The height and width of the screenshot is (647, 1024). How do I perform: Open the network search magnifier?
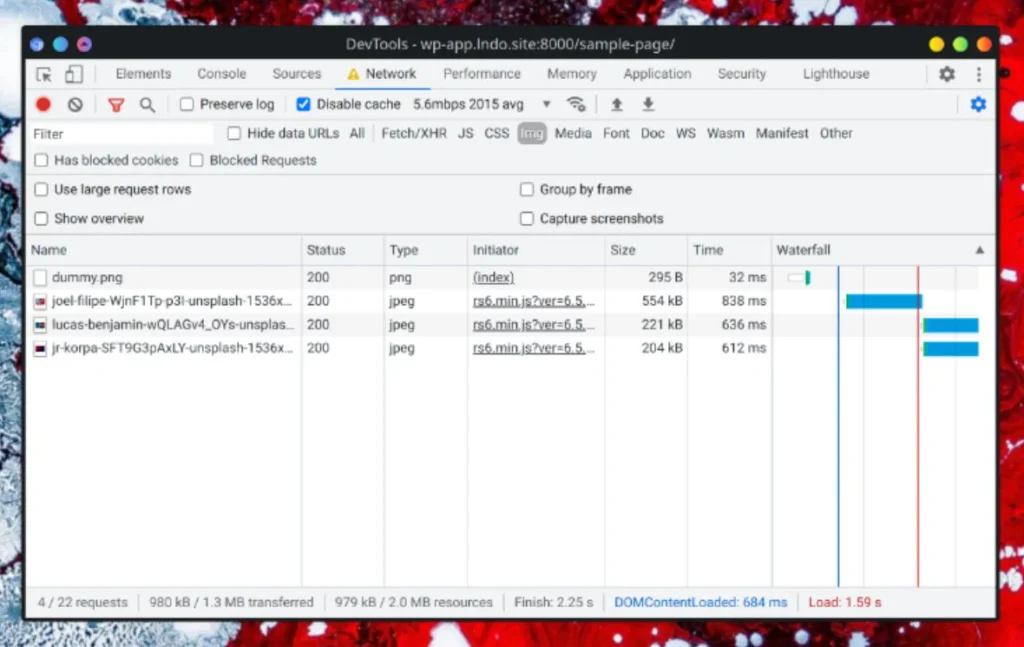click(x=148, y=104)
